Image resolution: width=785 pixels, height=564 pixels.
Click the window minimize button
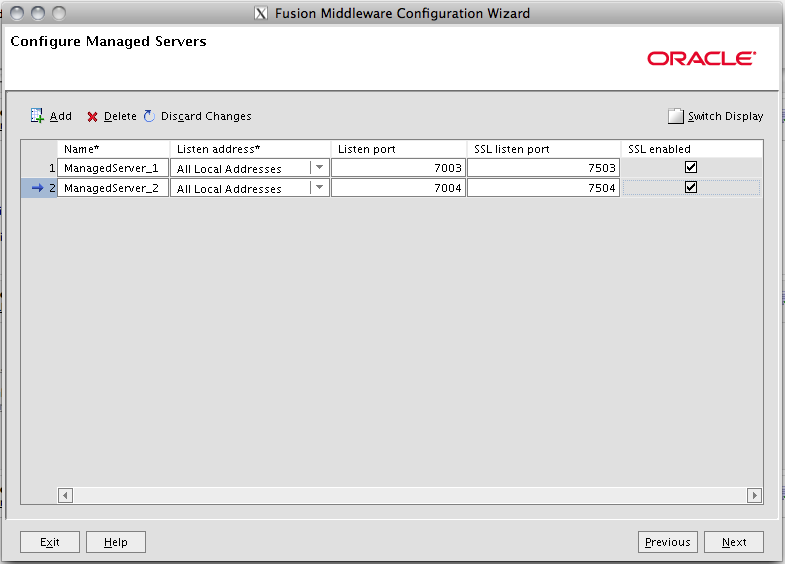coord(38,13)
